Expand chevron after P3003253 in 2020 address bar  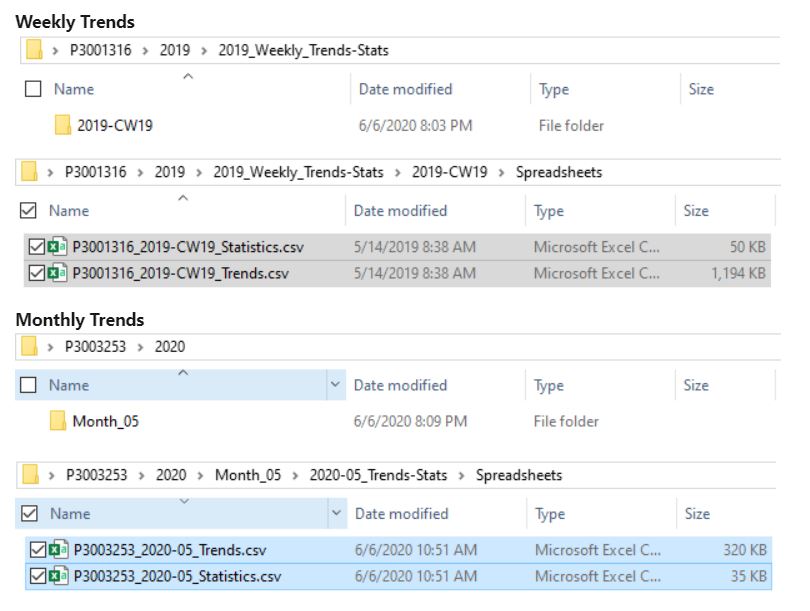[140, 347]
